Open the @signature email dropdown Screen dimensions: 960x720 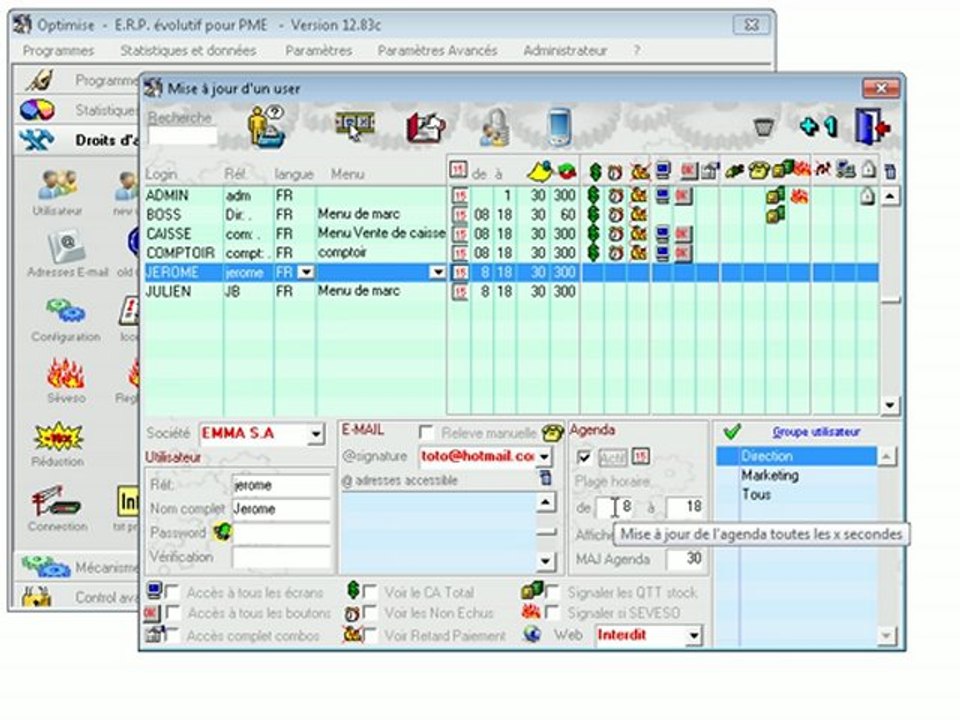tap(544, 457)
